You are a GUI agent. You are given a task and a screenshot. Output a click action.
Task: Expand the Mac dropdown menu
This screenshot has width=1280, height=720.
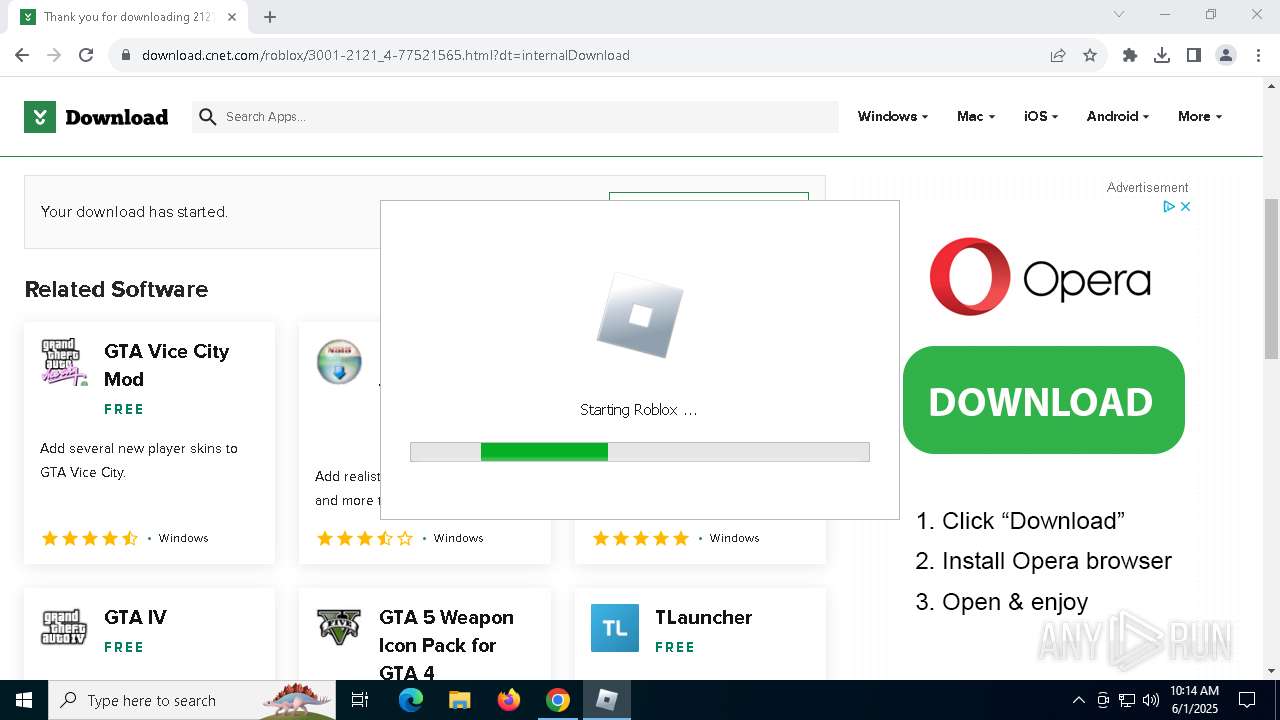[x=975, y=117]
